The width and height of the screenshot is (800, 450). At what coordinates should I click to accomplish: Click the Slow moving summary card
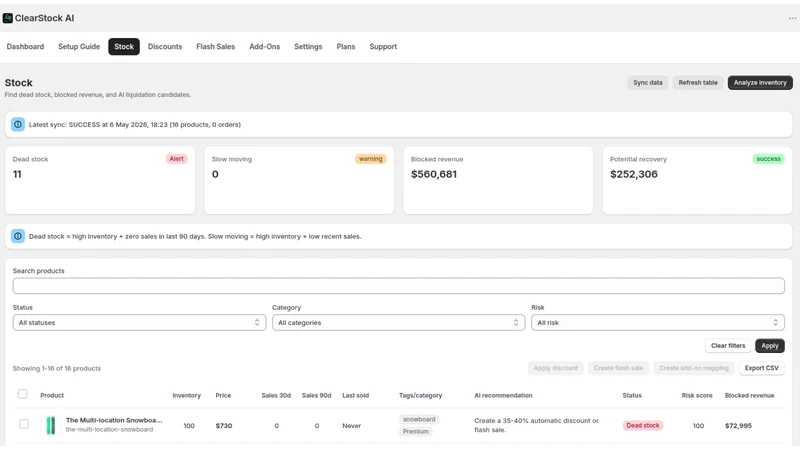coord(299,180)
